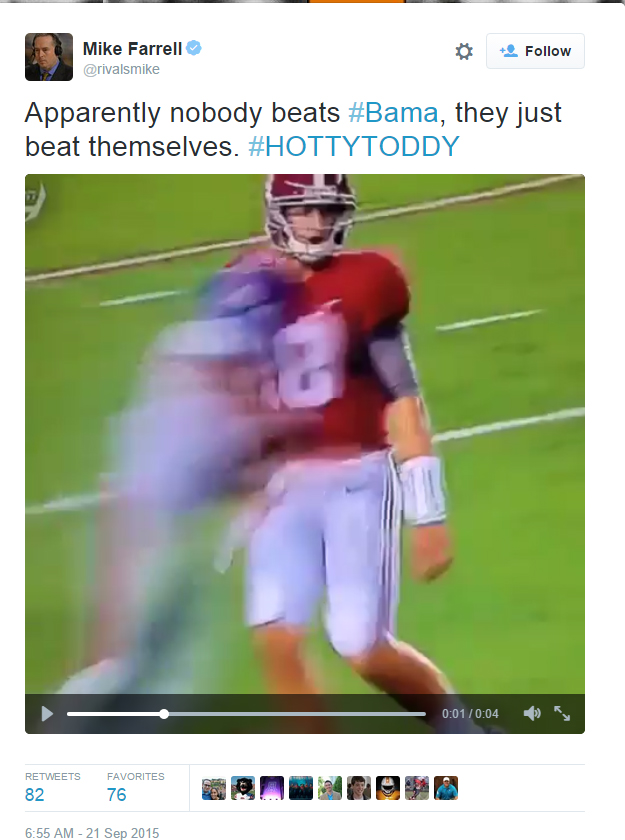625x840 pixels.
Task: Open the @rivalsmike handle
Action: point(121,70)
